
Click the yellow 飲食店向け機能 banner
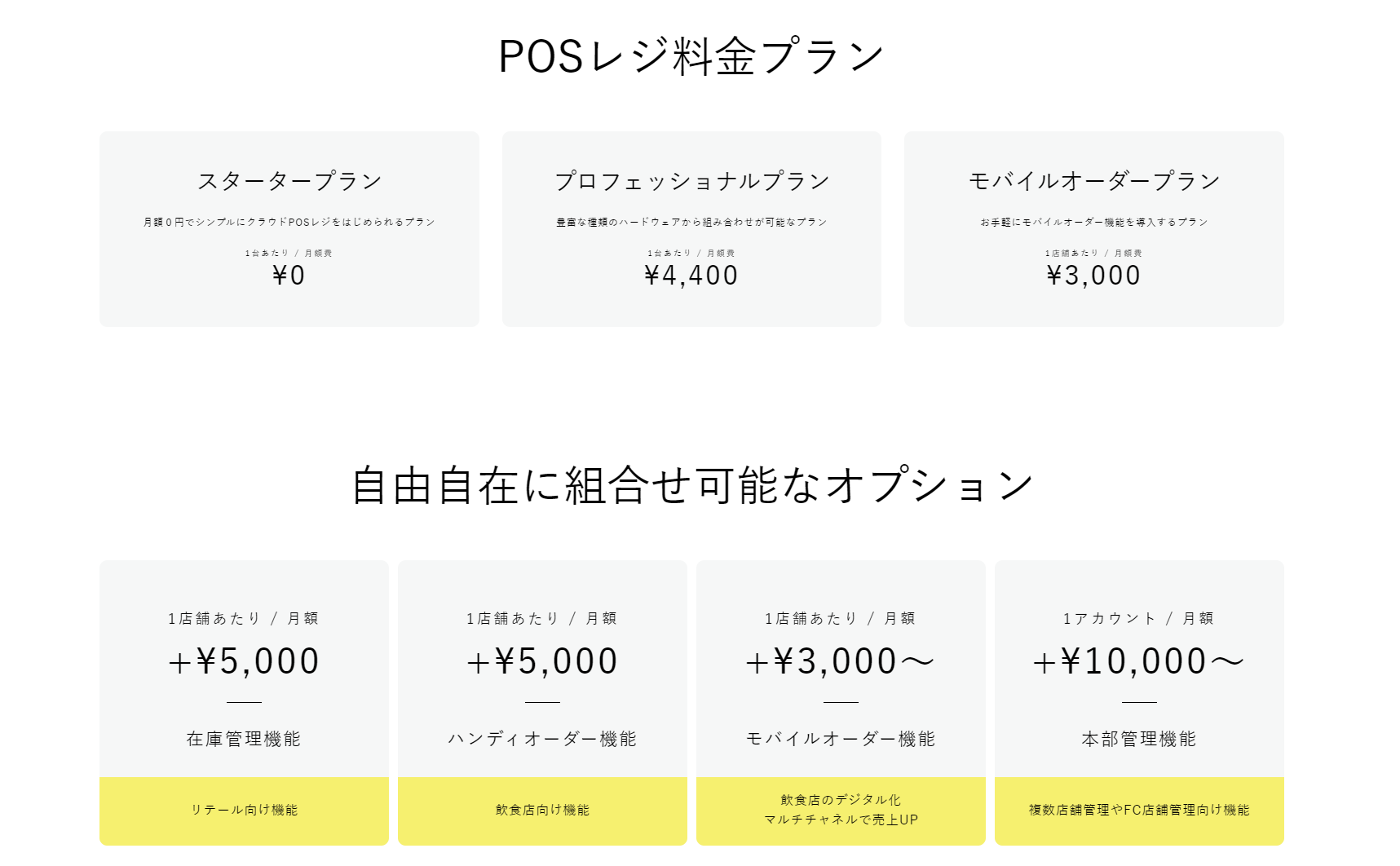pos(542,811)
